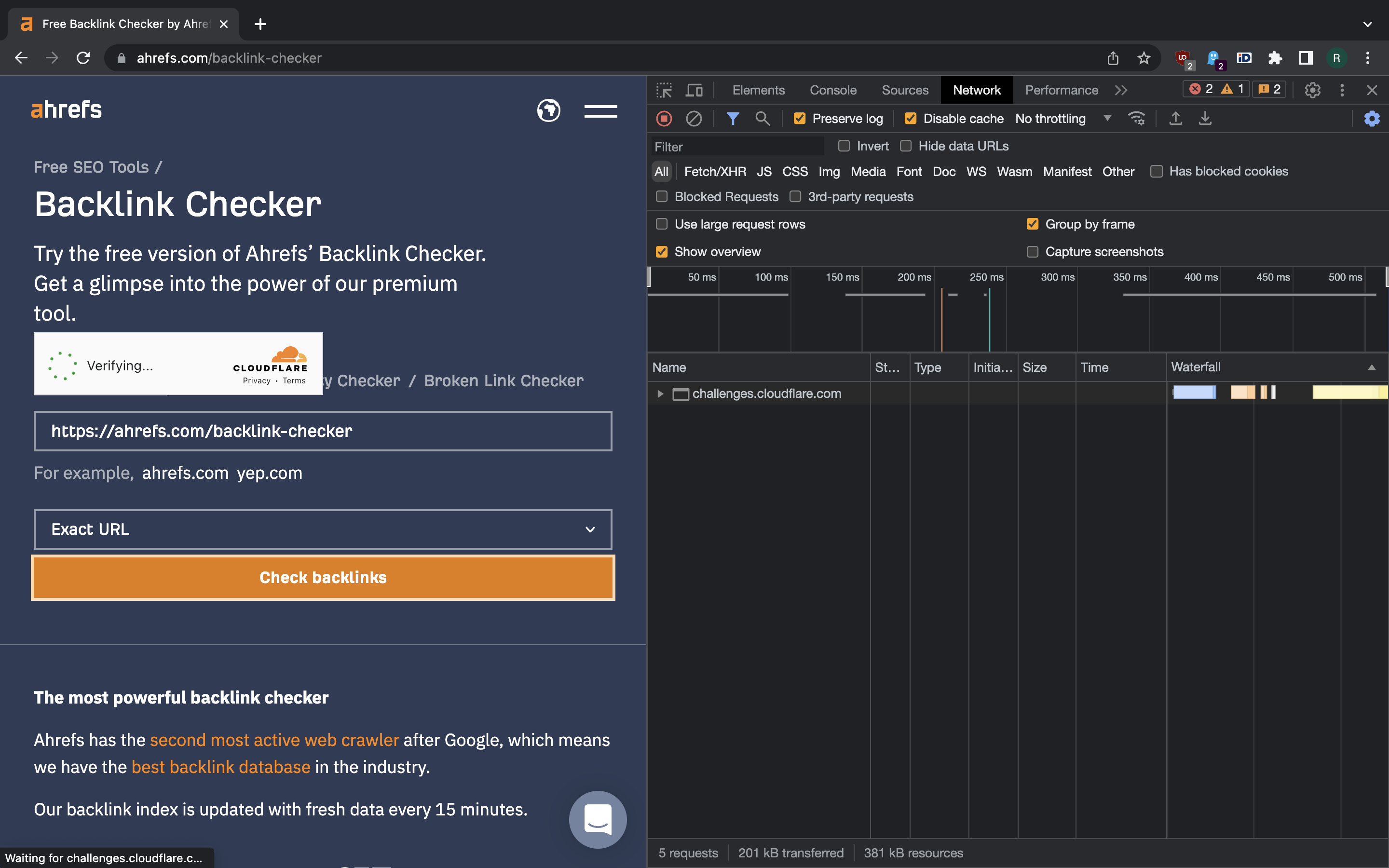Screen dimensions: 1389x868
Task: Focus the network Filter text box
Action: (x=737, y=147)
